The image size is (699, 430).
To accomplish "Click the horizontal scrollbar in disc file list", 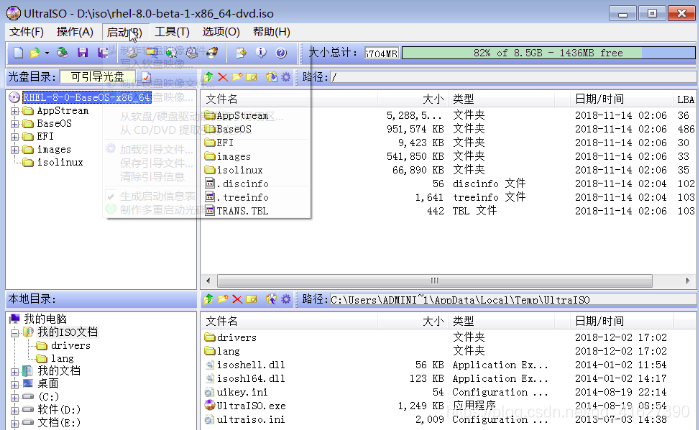I will [435, 281].
